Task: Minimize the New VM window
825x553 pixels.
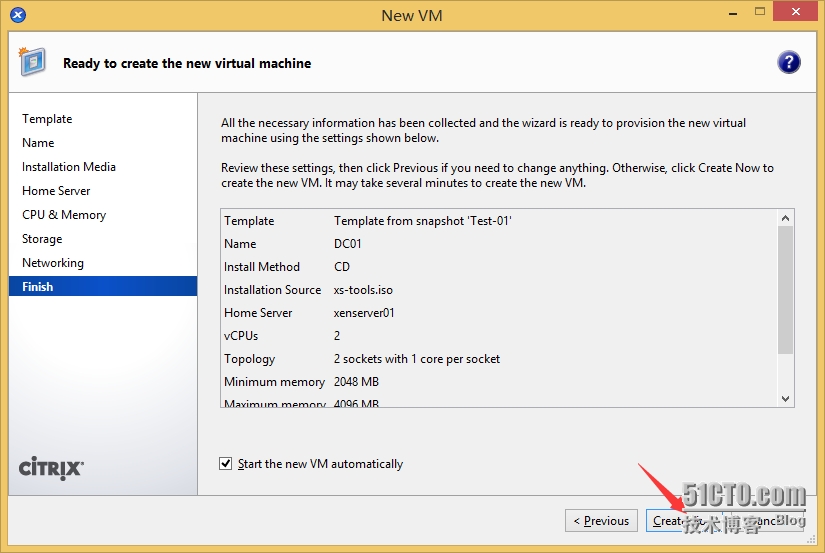Action: pos(733,13)
